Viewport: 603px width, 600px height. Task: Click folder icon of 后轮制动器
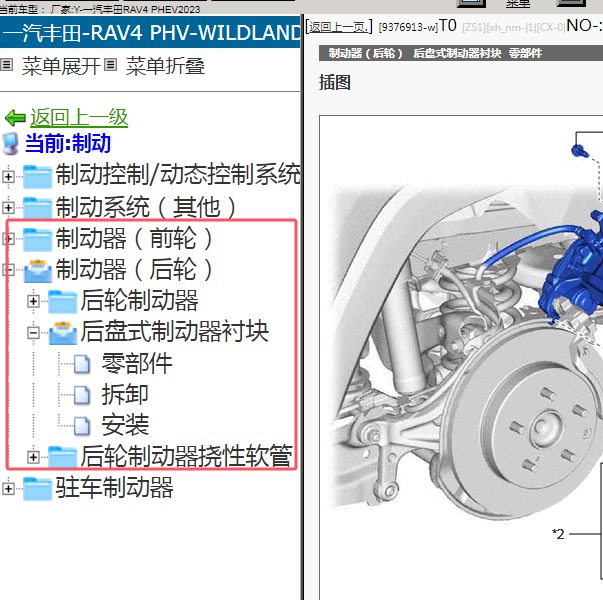pyautogui.click(x=63, y=301)
